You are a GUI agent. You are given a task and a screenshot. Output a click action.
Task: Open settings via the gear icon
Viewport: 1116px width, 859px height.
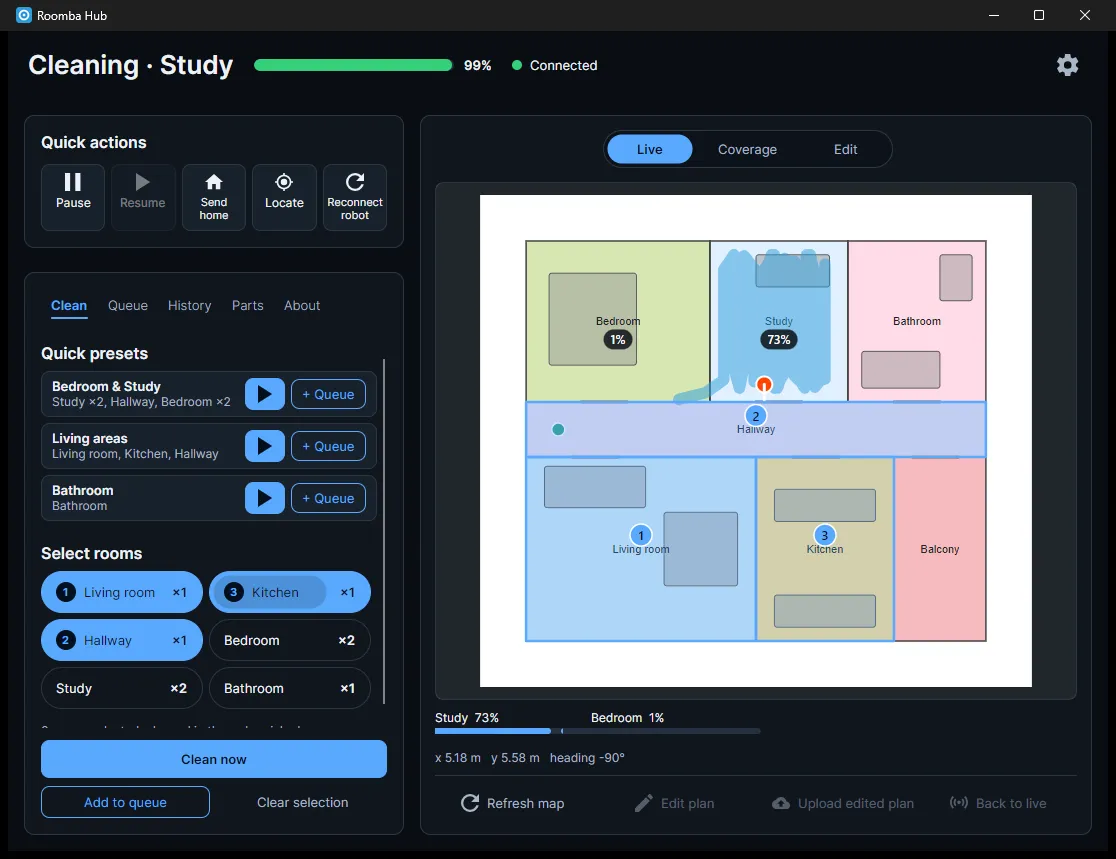(x=1067, y=65)
